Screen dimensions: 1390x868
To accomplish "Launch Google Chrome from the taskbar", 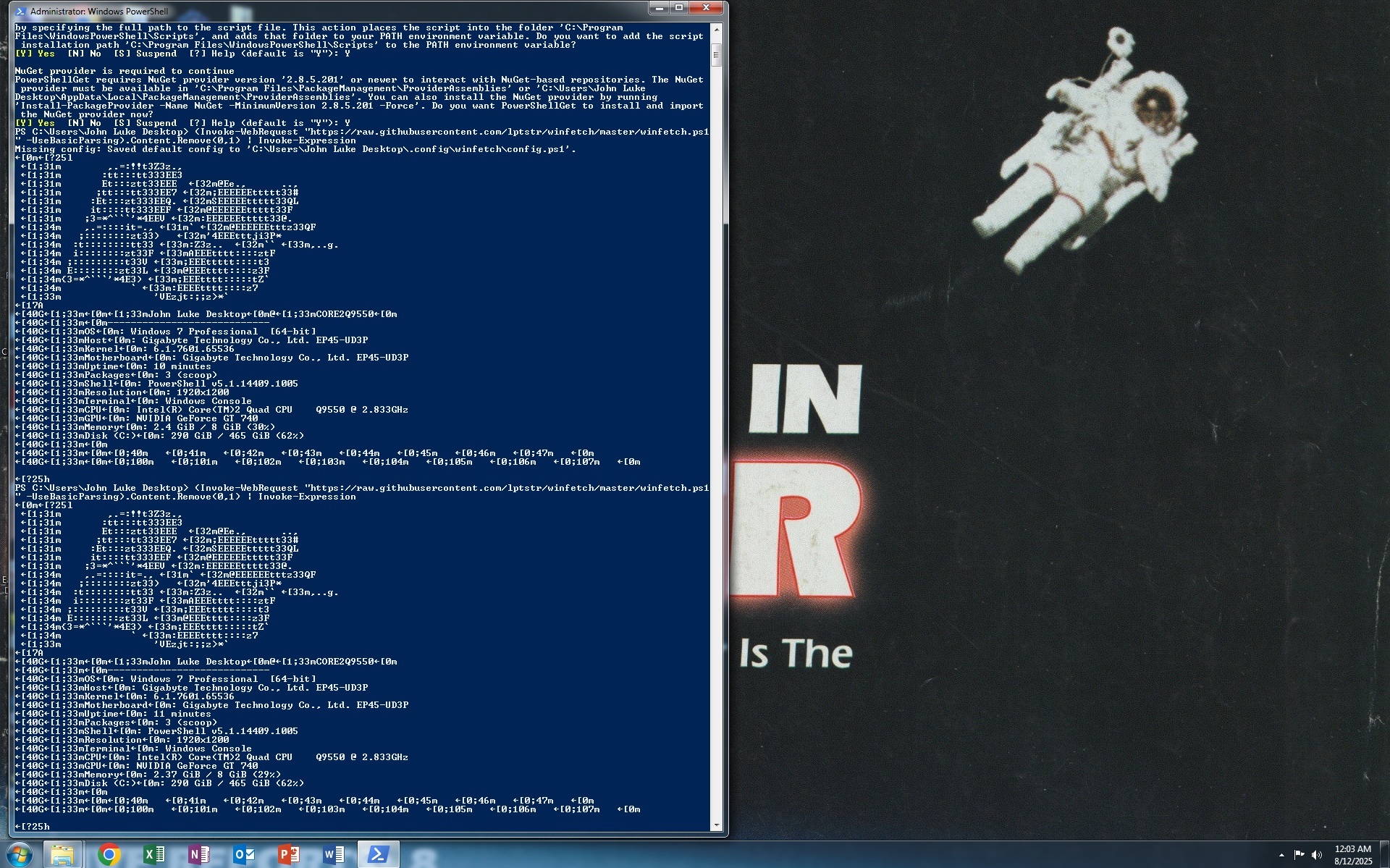I will [x=109, y=855].
